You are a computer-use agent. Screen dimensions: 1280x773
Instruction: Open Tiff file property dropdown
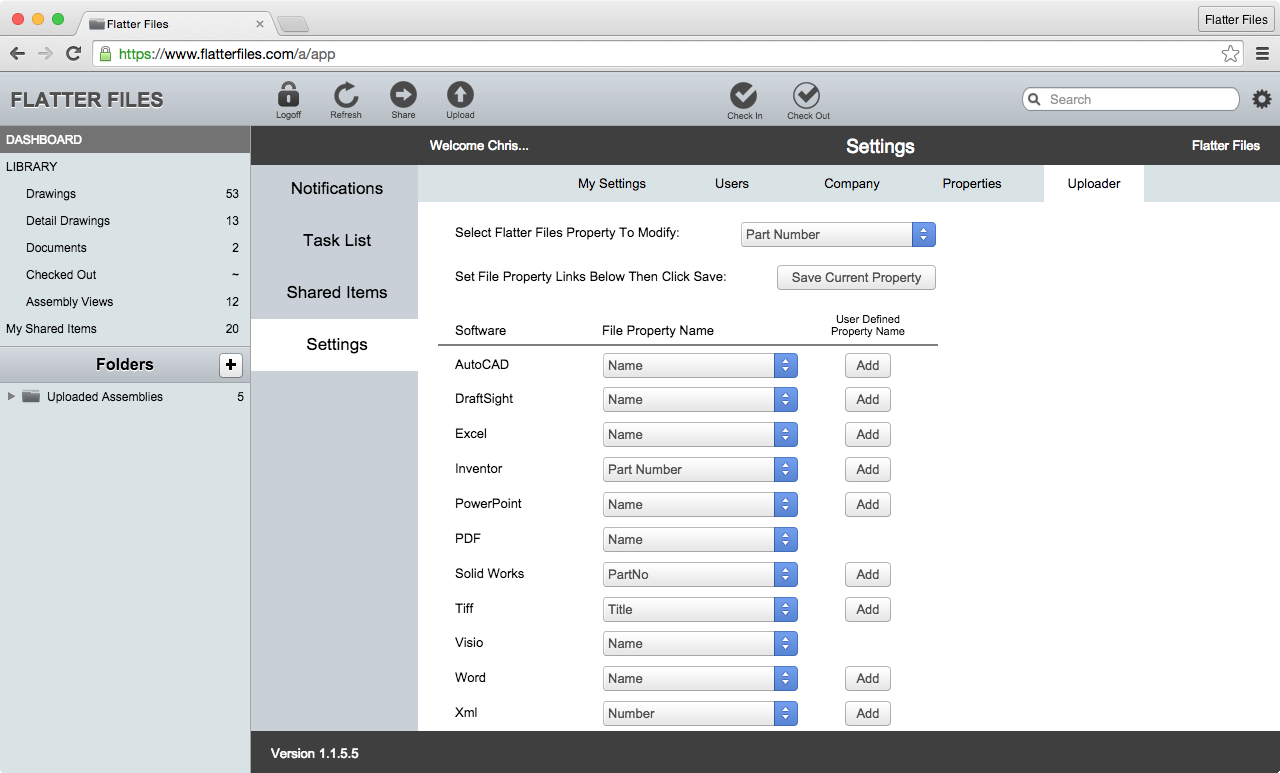(700, 610)
